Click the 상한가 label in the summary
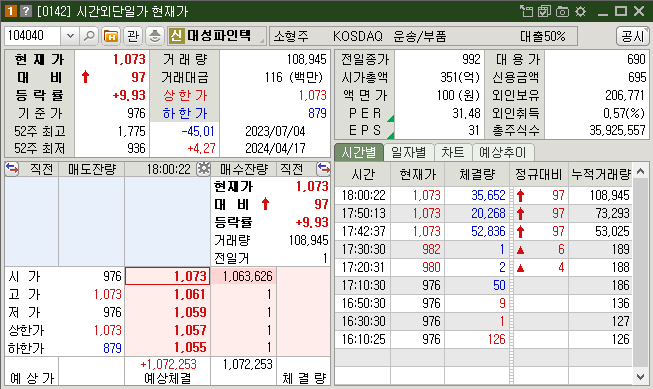The height and width of the screenshot is (389, 653). click(185, 95)
